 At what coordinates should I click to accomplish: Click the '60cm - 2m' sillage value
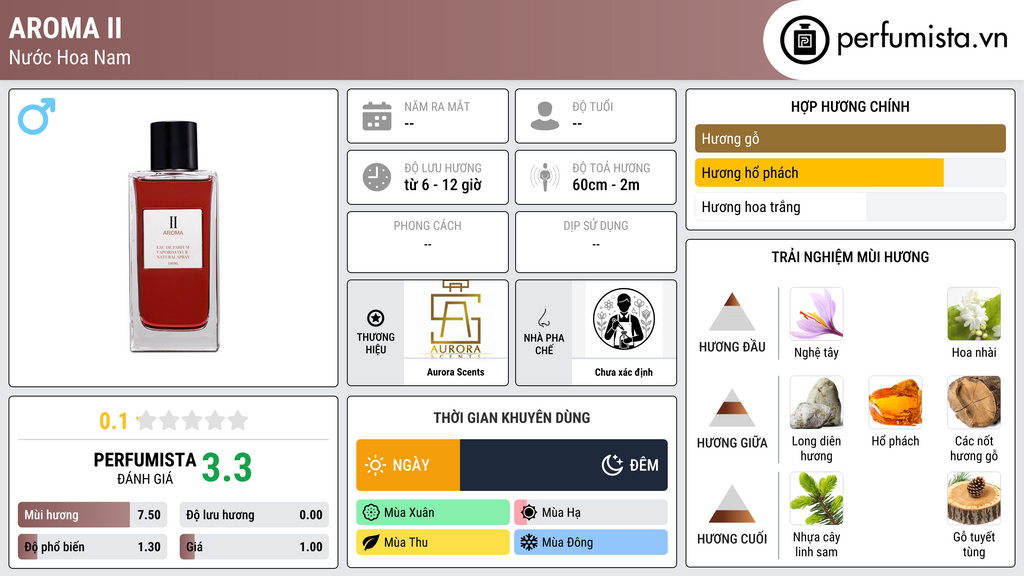[x=606, y=185]
